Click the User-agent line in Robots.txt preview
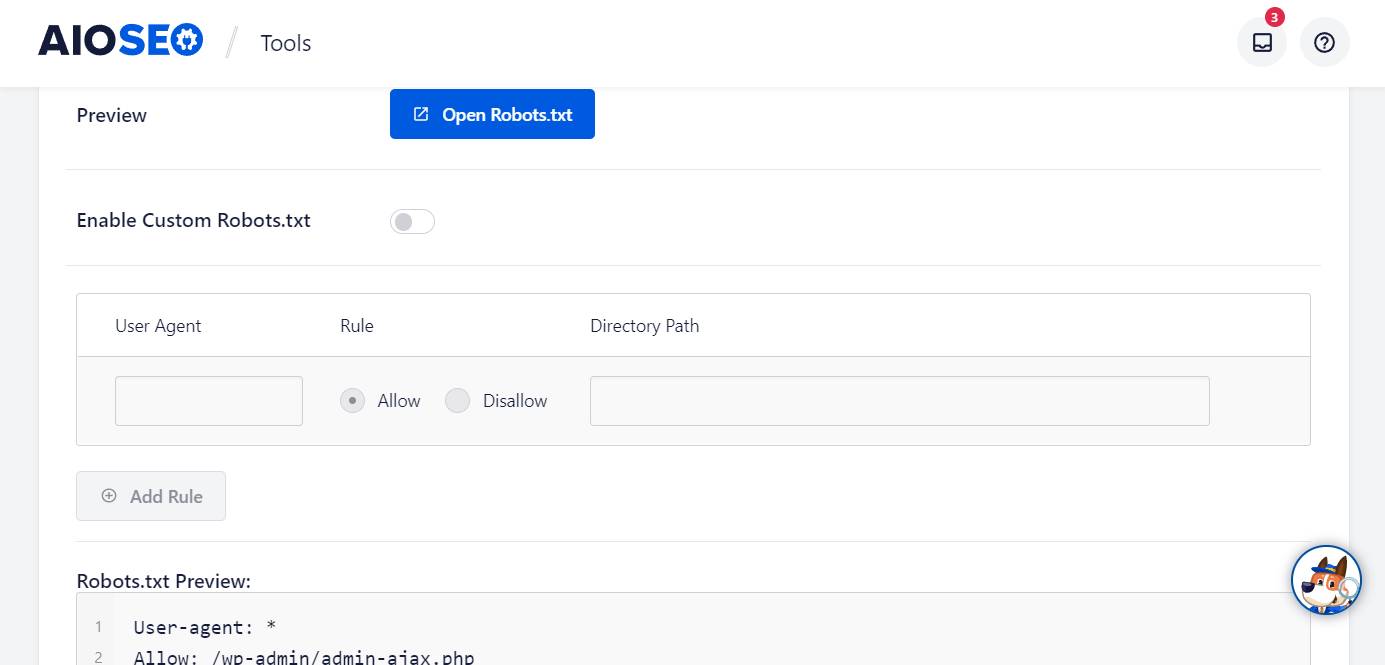 205,627
